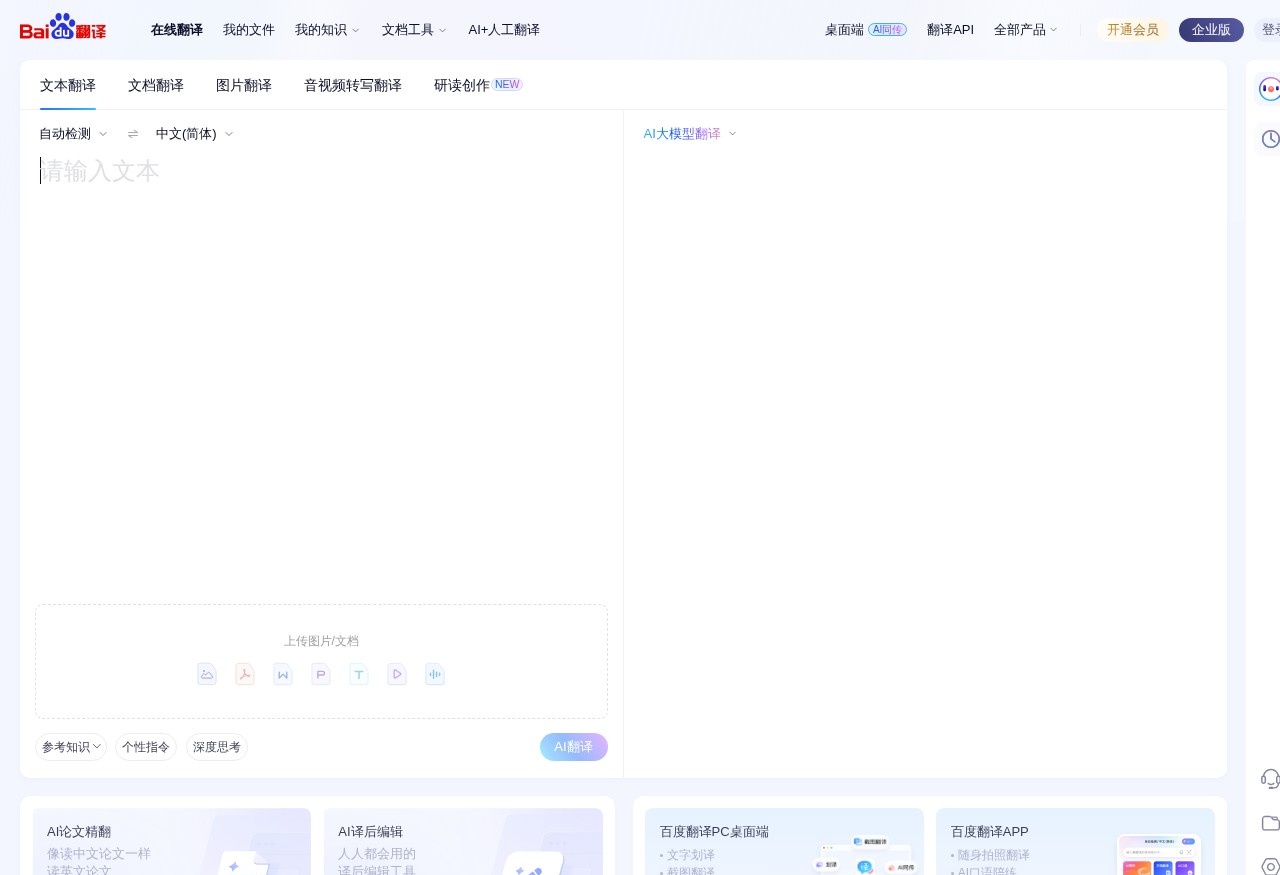
Task: Toggle 深度思考 deep thinking mode
Action: [x=217, y=747]
